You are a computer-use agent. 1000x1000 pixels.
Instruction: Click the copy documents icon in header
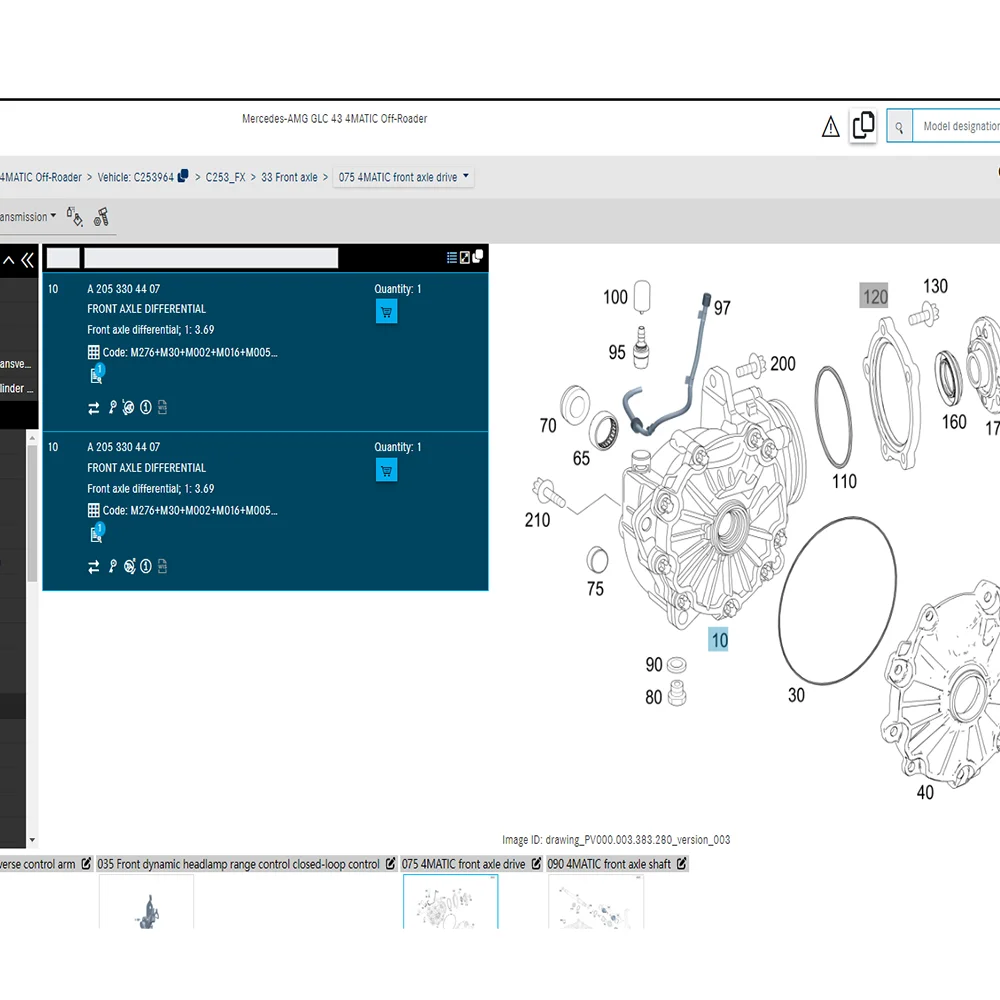(x=863, y=126)
